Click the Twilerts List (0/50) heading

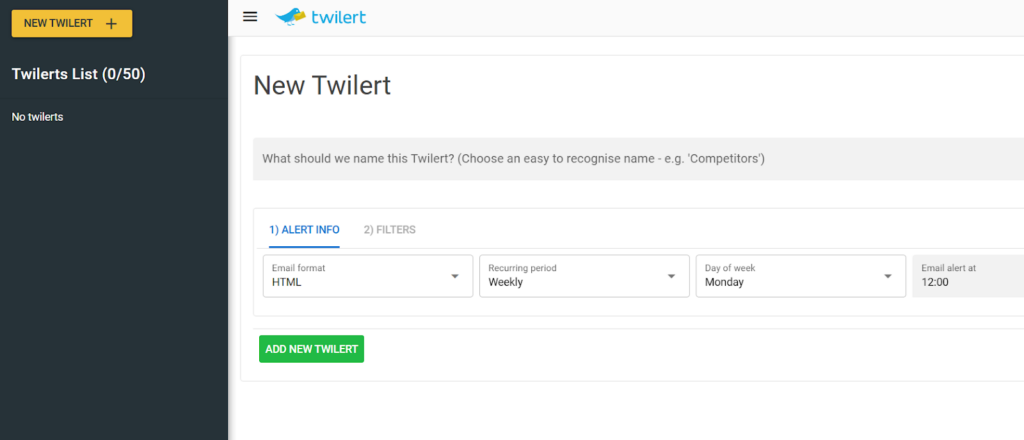pyautogui.click(x=79, y=74)
